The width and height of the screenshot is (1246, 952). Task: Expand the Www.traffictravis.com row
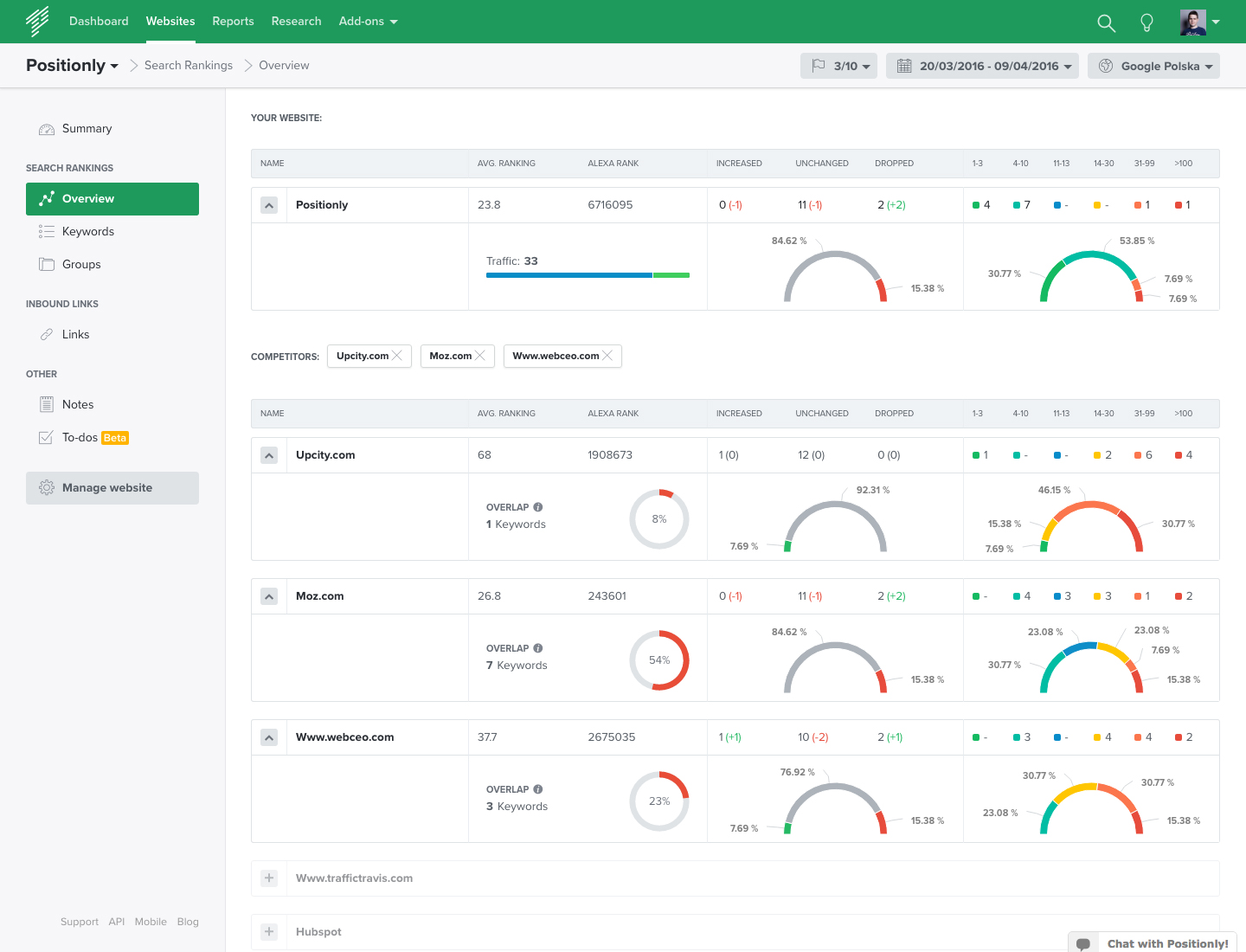click(269, 878)
